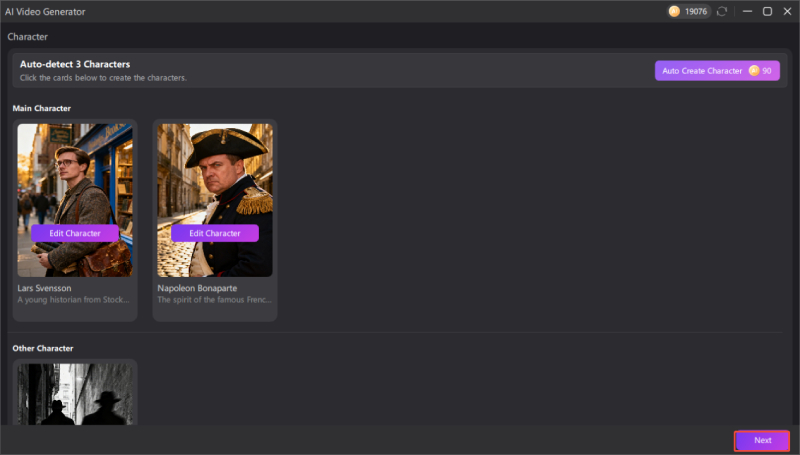Click the Other Character section heading

click(43, 348)
